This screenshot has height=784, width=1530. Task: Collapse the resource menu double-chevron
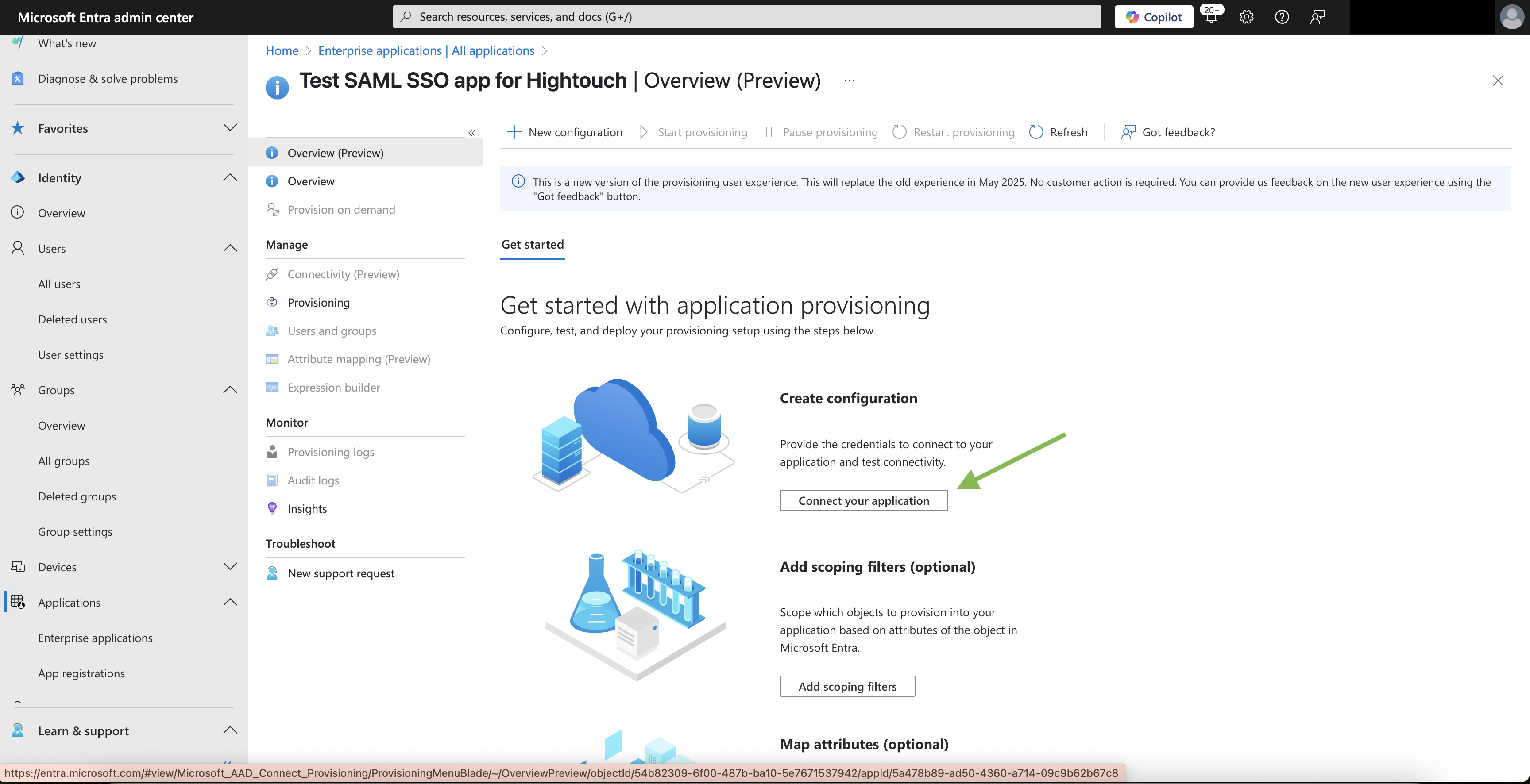[471, 132]
